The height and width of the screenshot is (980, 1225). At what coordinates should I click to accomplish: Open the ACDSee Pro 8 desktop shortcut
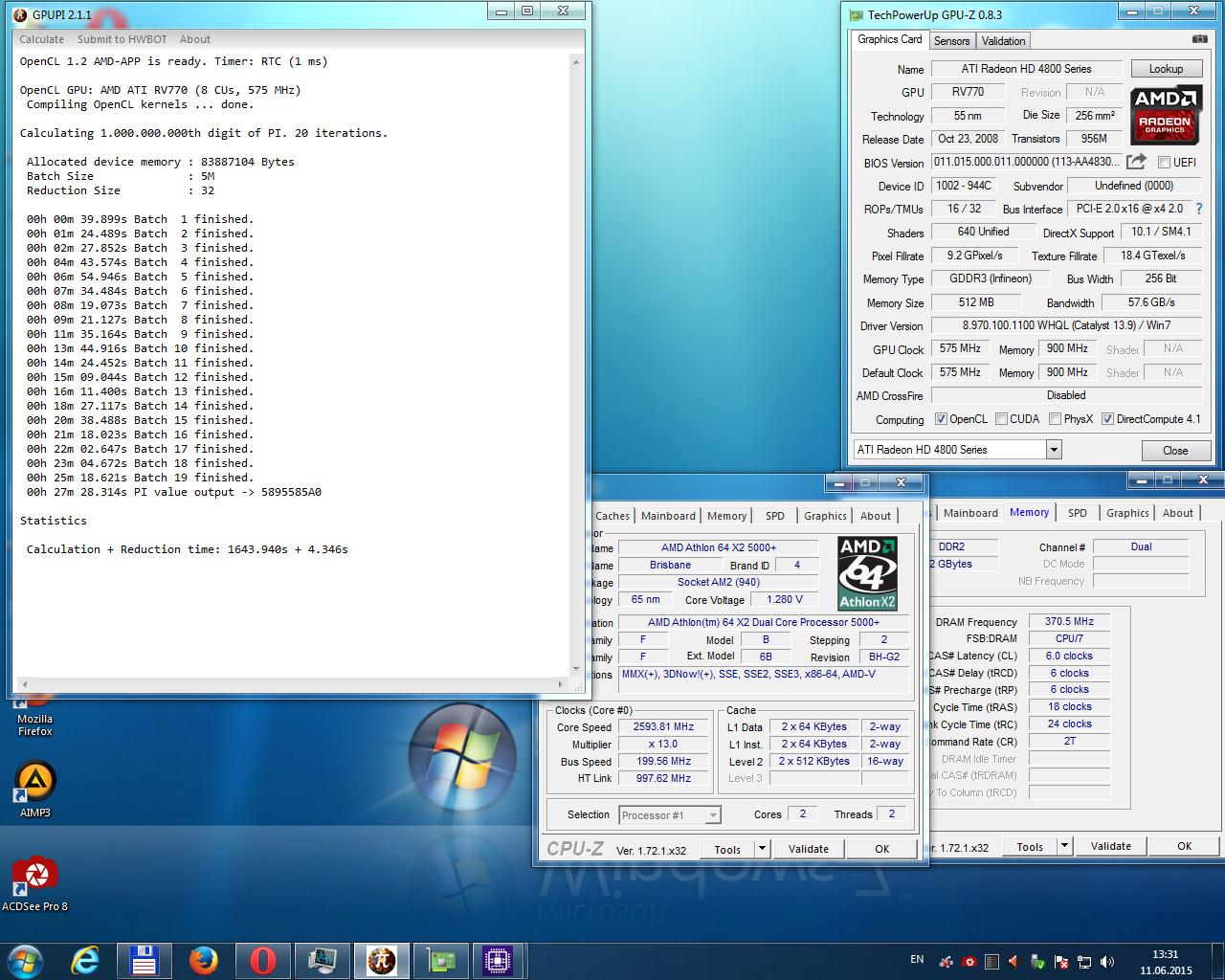click(34, 882)
